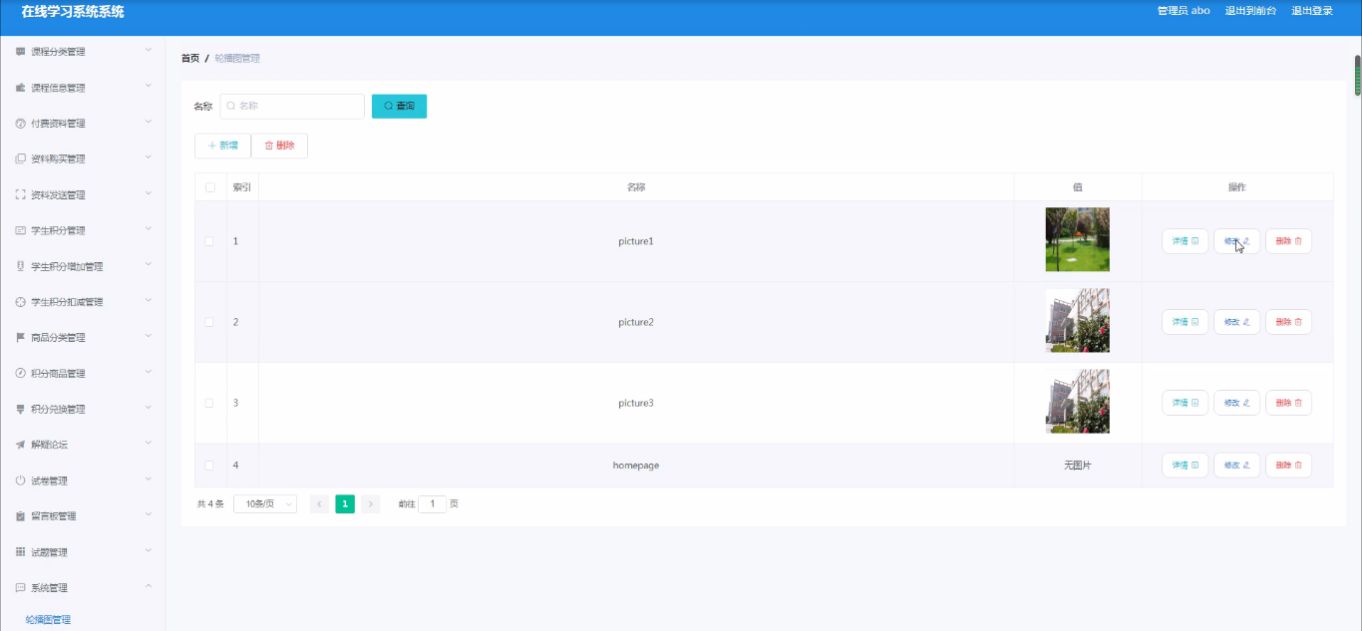
Task: Click 修改 for homepage
Action: (1237, 465)
